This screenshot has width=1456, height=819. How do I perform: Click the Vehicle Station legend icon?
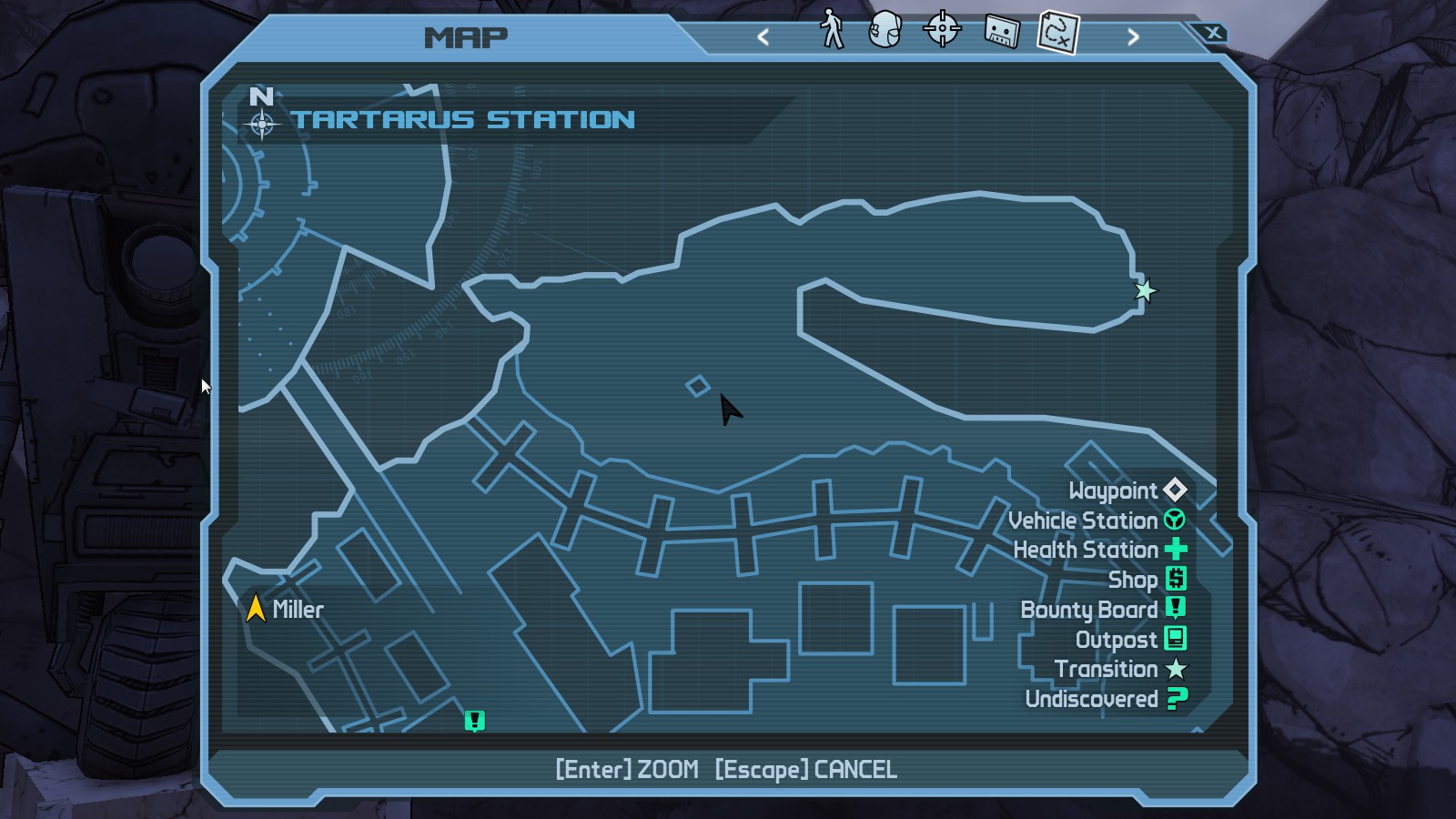point(1175,520)
